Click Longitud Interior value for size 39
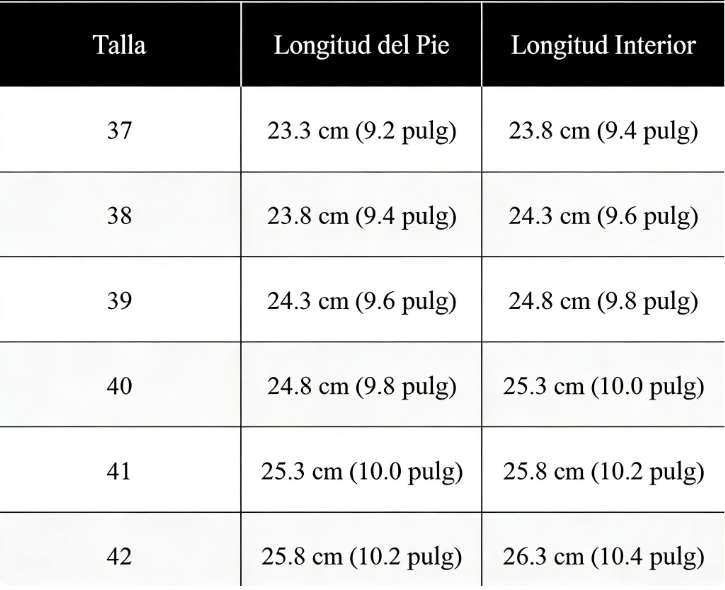The height and width of the screenshot is (590, 725). (603, 301)
